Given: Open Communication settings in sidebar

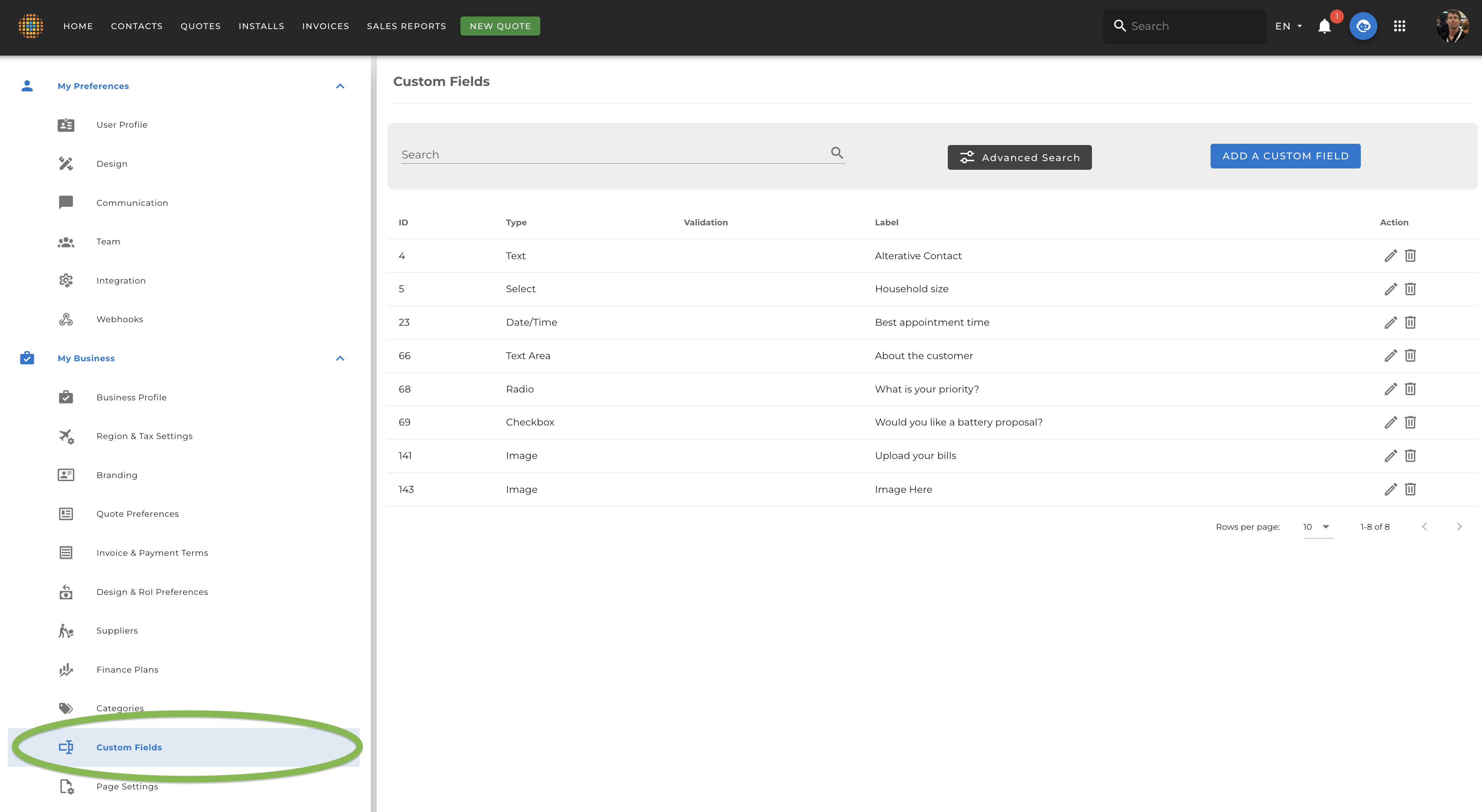Looking at the screenshot, I should (x=132, y=203).
